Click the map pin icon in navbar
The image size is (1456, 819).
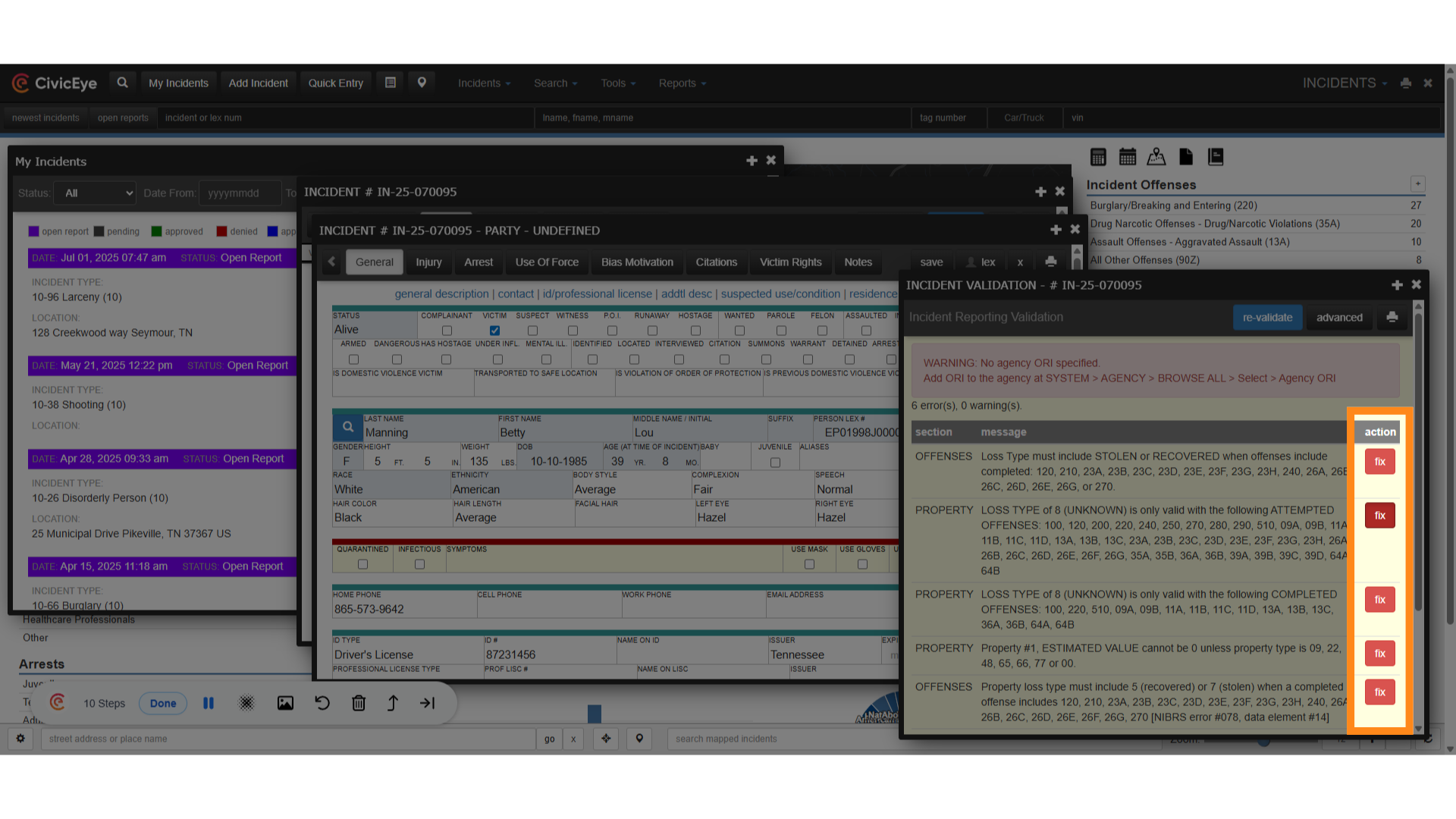422,83
